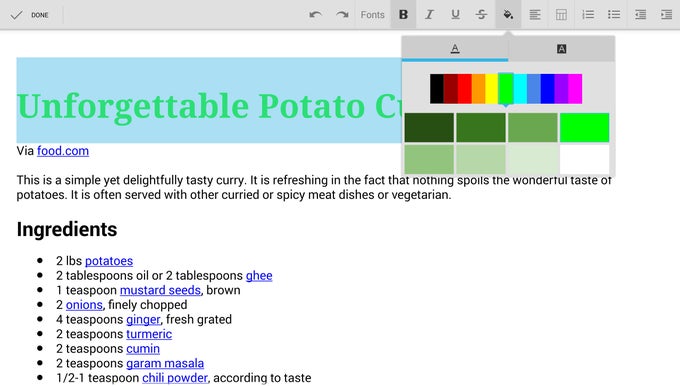Follow the garam masala link
This screenshot has width=680, height=386.
pos(165,363)
